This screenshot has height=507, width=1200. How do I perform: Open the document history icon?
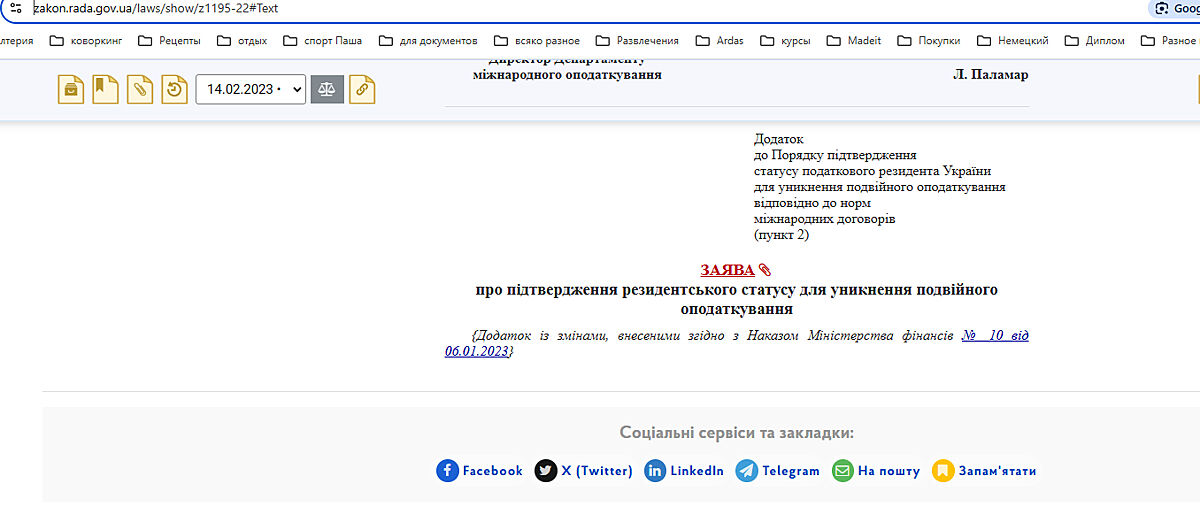pos(175,89)
